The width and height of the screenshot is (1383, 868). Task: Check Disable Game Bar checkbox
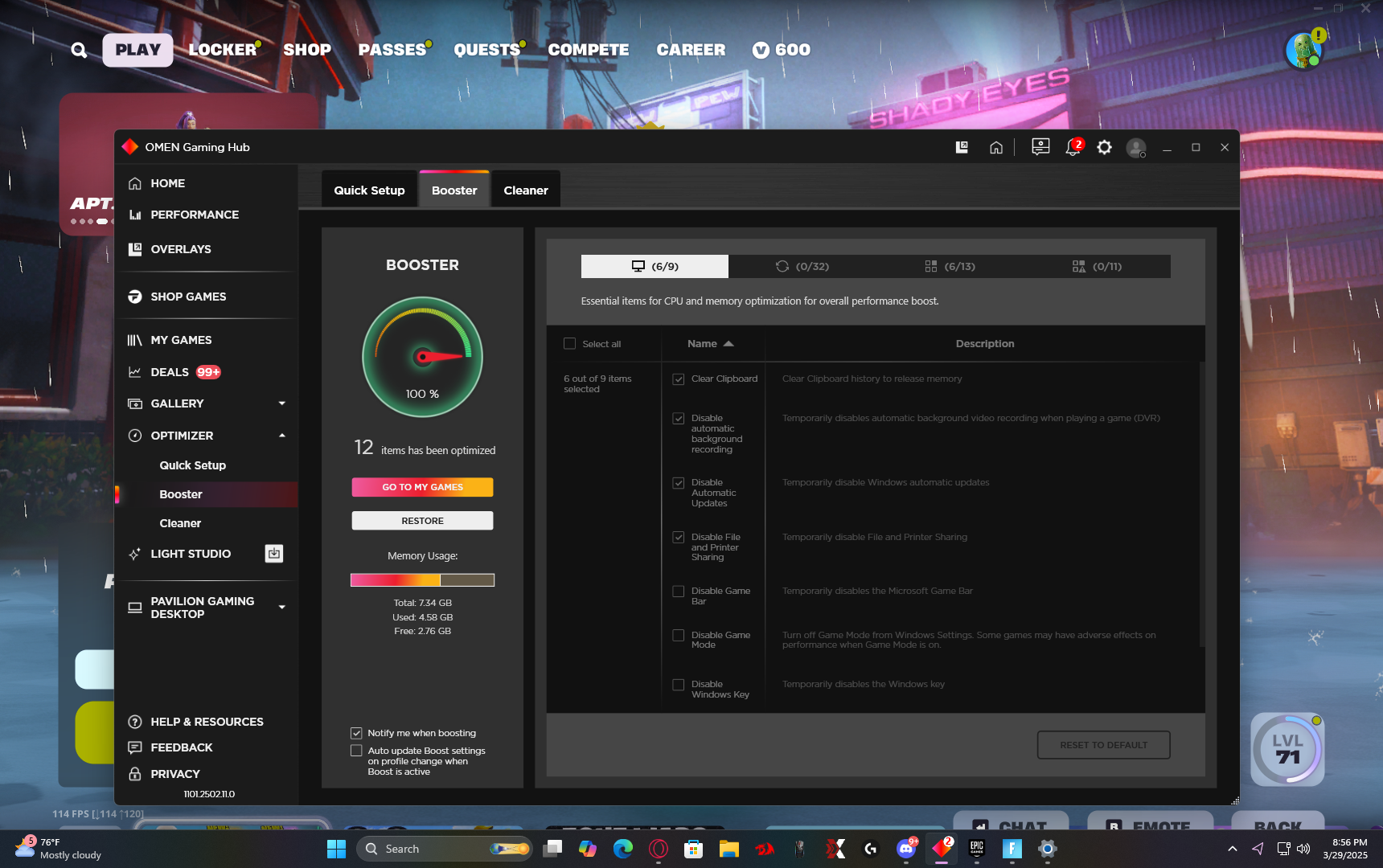(x=679, y=592)
